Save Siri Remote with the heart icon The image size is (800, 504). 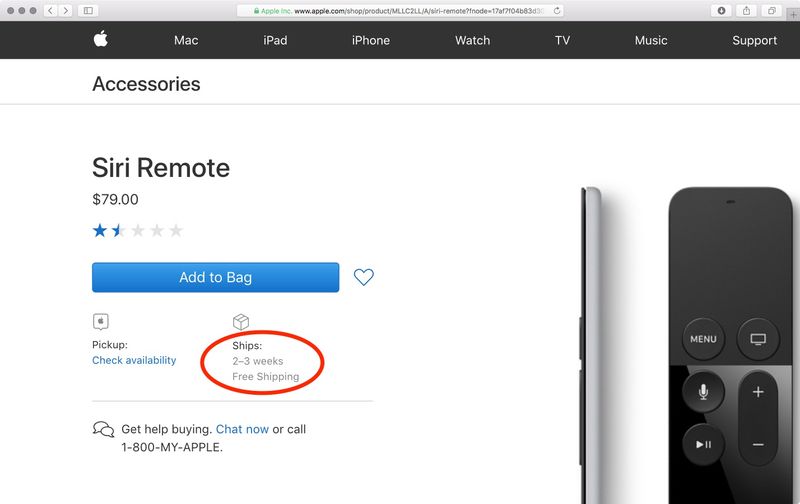coord(364,277)
